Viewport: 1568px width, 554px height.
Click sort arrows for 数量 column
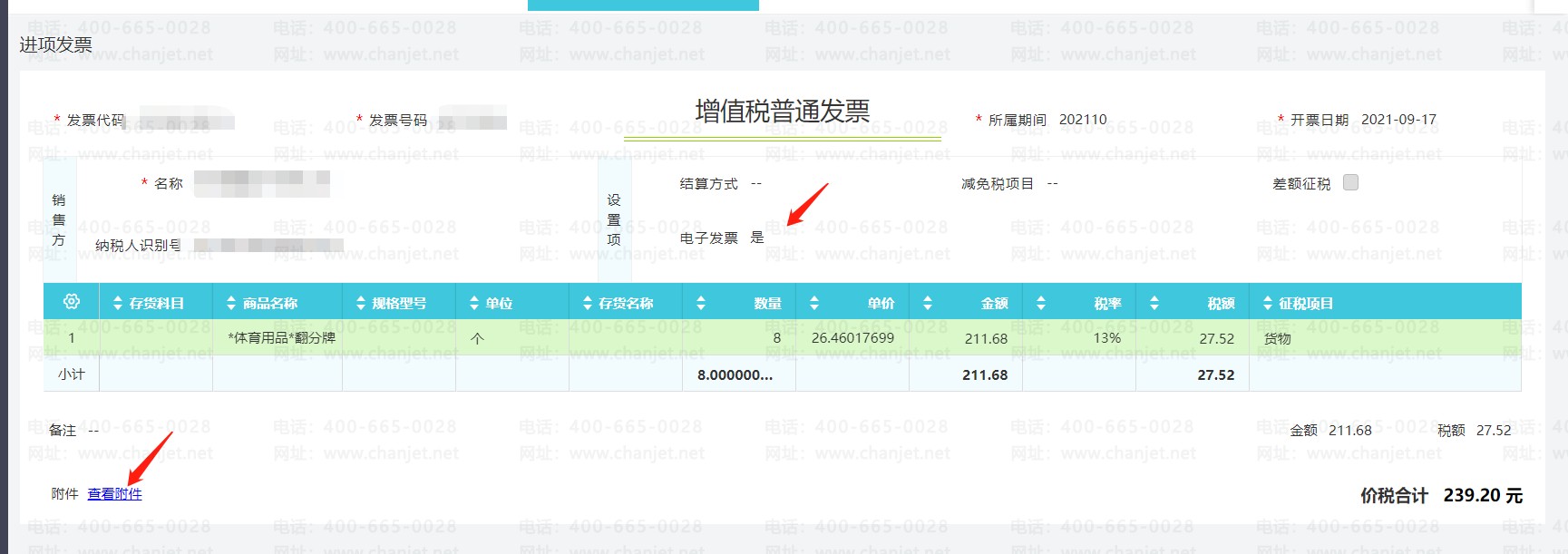click(x=701, y=304)
